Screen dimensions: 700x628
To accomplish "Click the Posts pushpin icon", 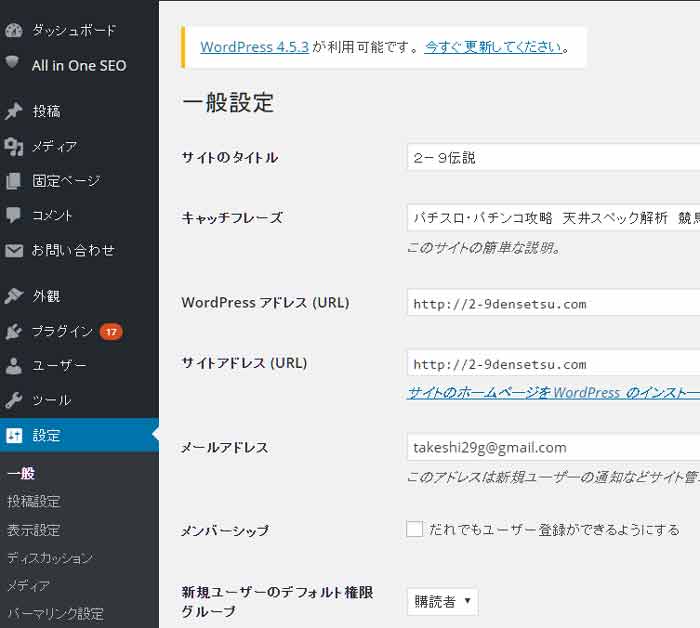I will 13,111.
